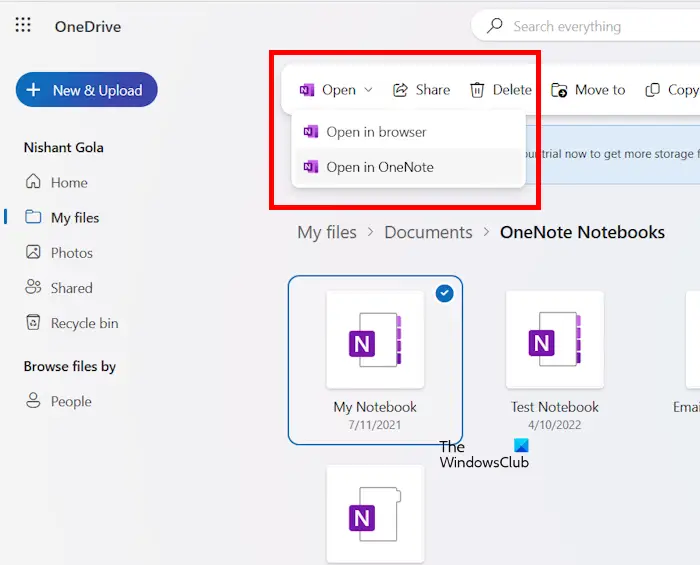
Task: Click the My files folder icon
Action: (33, 216)
